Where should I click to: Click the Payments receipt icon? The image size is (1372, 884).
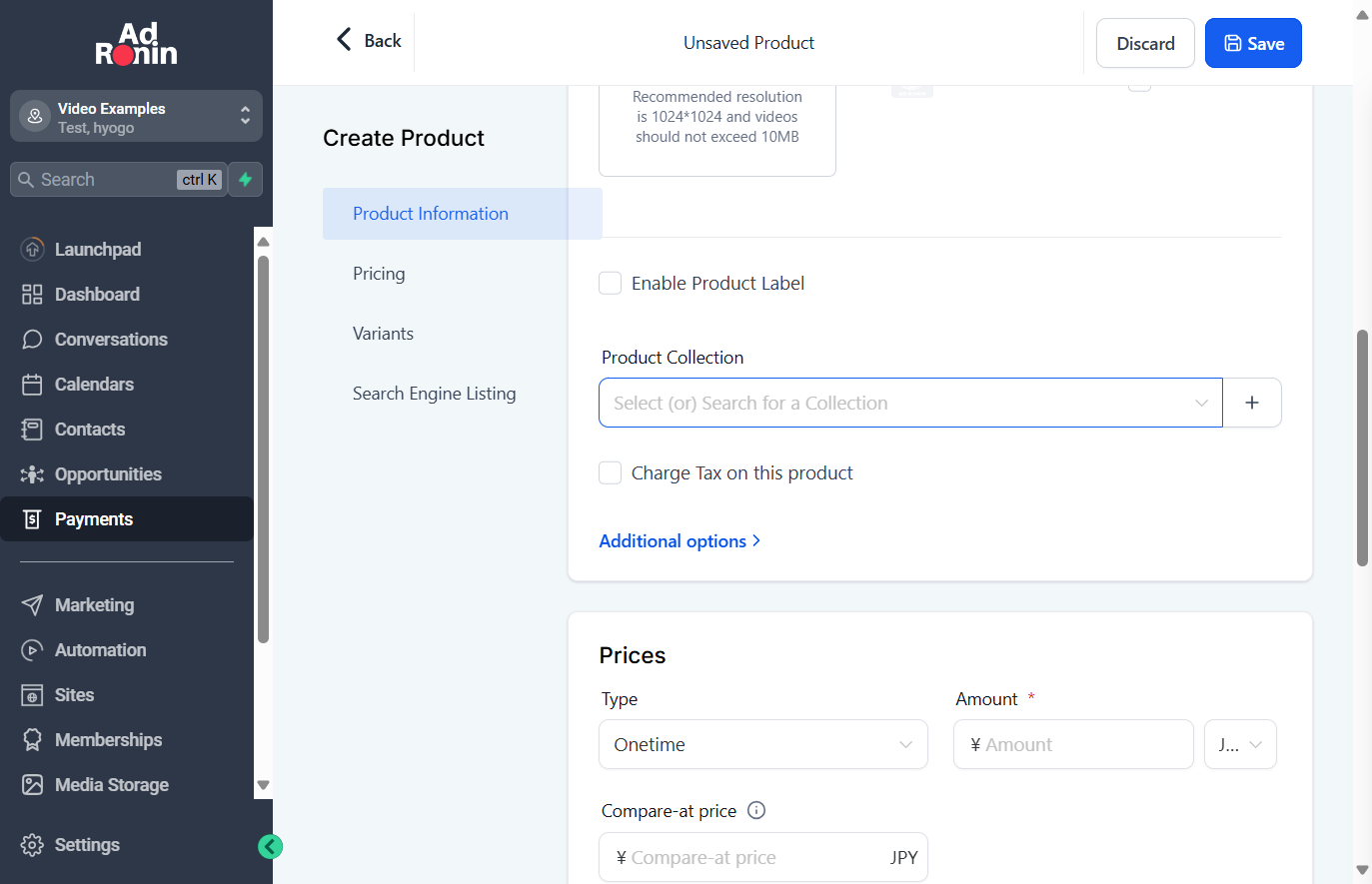(x=32, y=518)
